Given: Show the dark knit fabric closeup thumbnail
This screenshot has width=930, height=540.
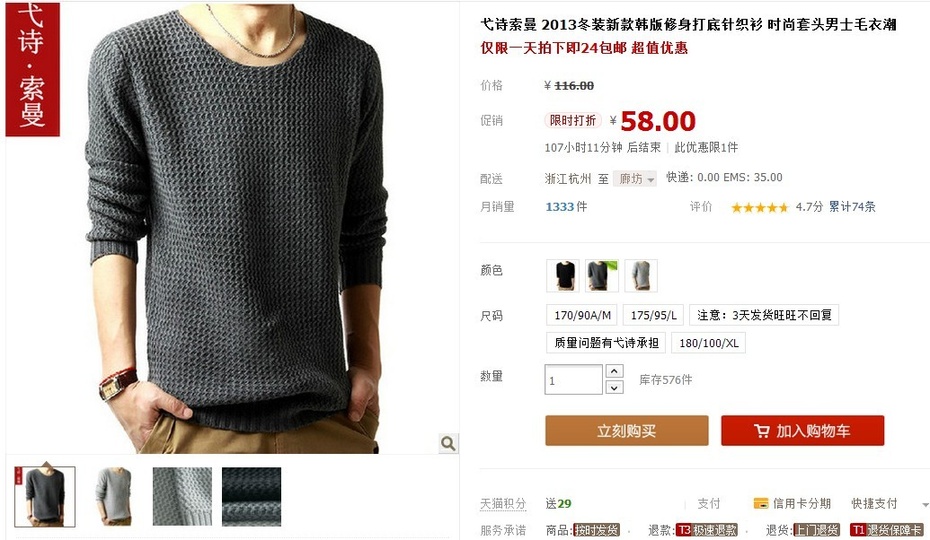Looking at the screenshot, I should pos(251,497).
